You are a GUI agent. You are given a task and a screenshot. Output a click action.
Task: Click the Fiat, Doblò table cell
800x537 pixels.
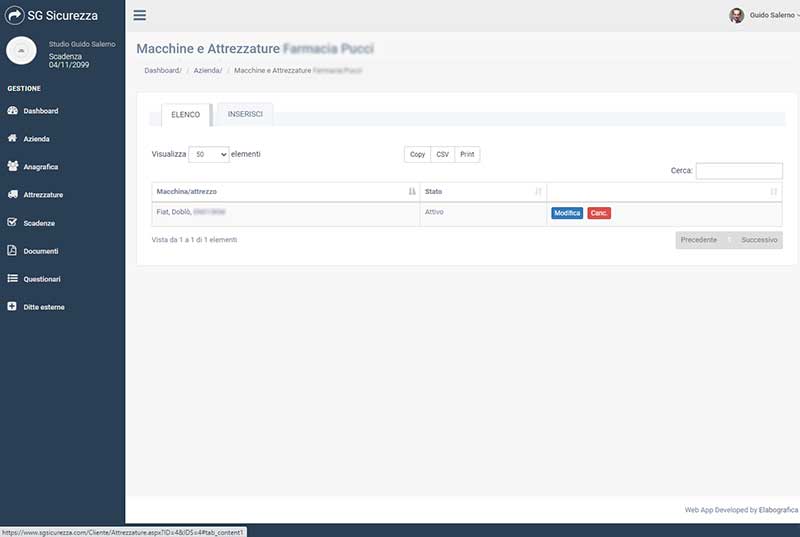(286, 214)
